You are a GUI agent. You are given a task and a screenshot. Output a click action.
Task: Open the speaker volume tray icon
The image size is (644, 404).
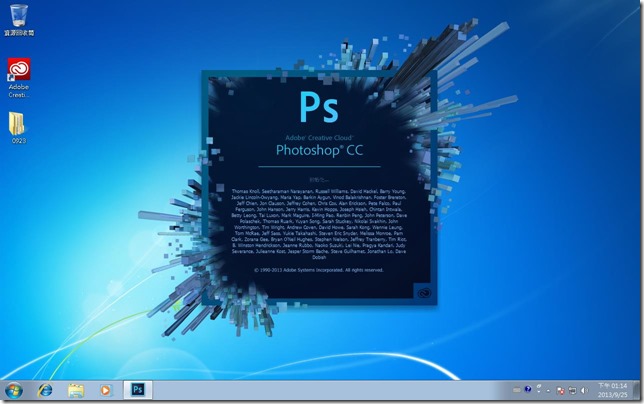584,390
